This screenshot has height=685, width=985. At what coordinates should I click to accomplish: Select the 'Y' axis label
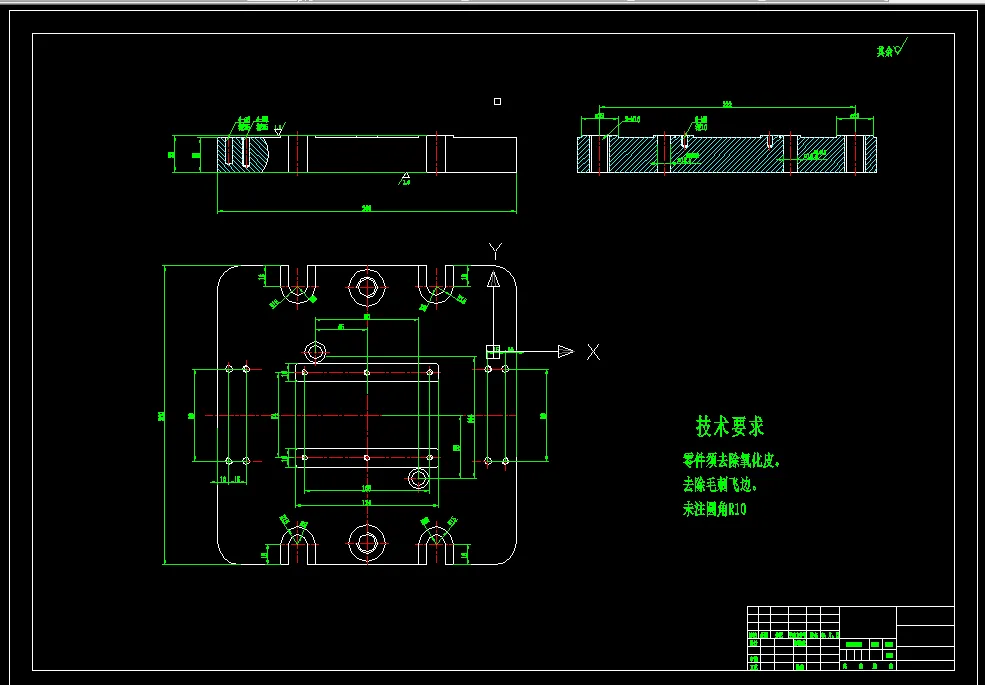[495, 252]
